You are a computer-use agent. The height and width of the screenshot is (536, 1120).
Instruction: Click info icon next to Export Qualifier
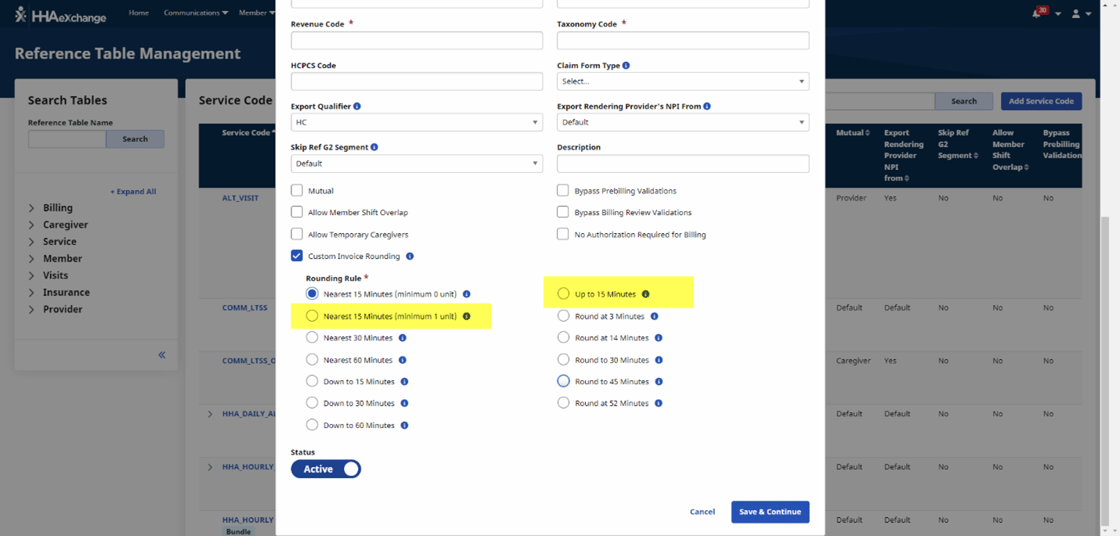point(357,107)
